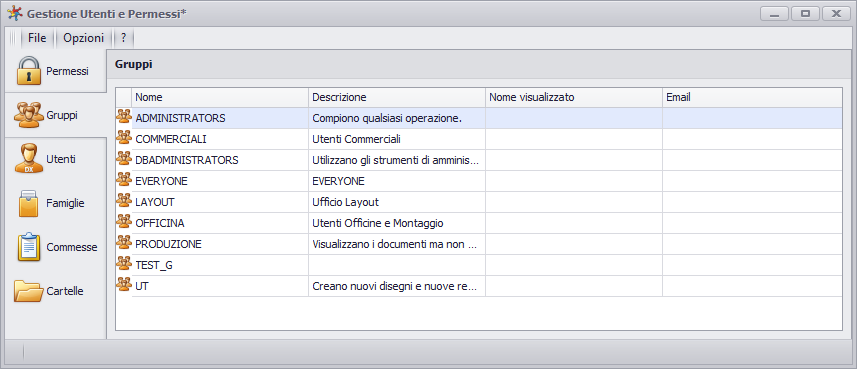Click the application logo in title bar

[x=15, y=13]
